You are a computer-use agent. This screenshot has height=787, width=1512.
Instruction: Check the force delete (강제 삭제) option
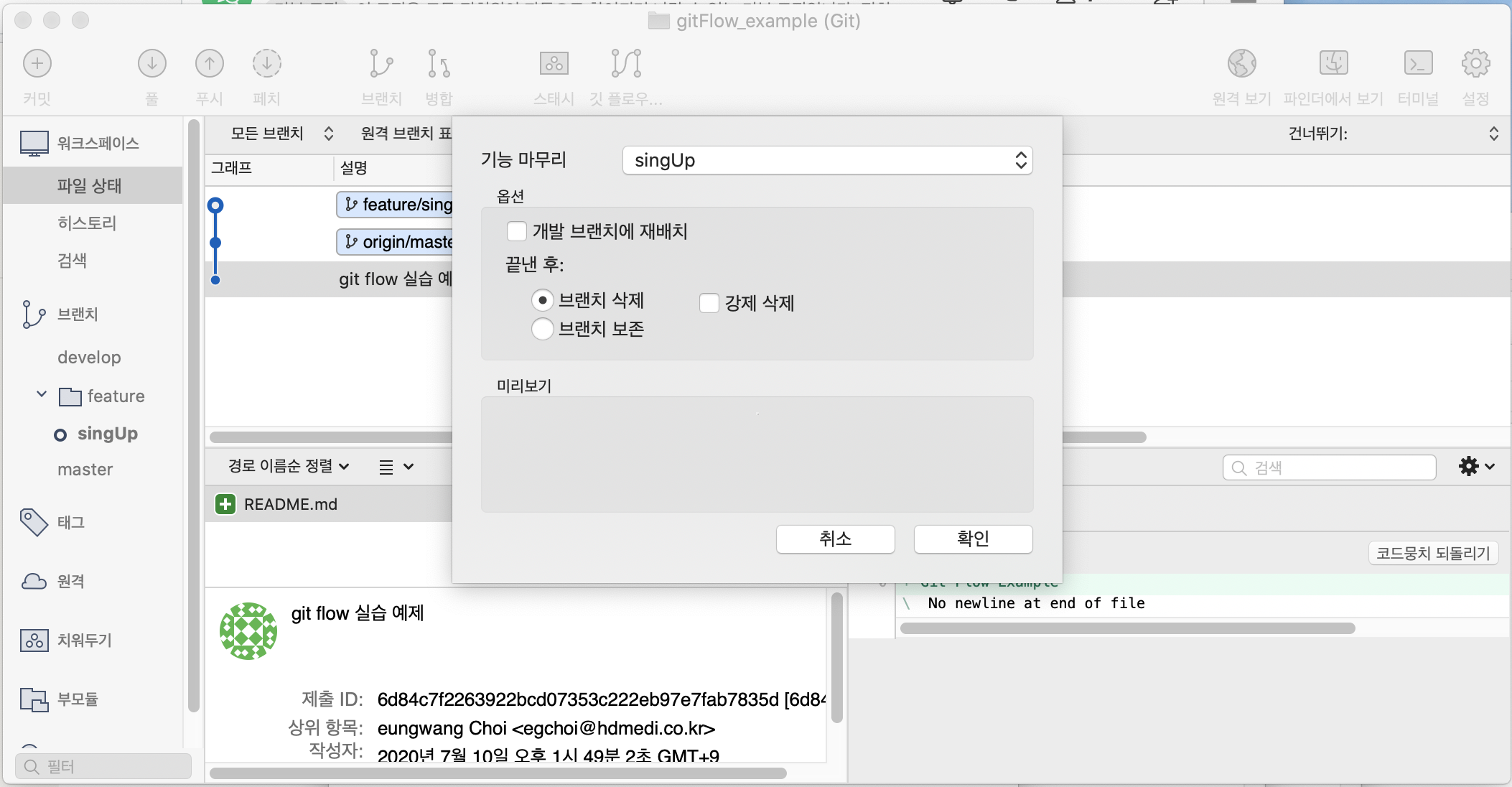(709, 303)
